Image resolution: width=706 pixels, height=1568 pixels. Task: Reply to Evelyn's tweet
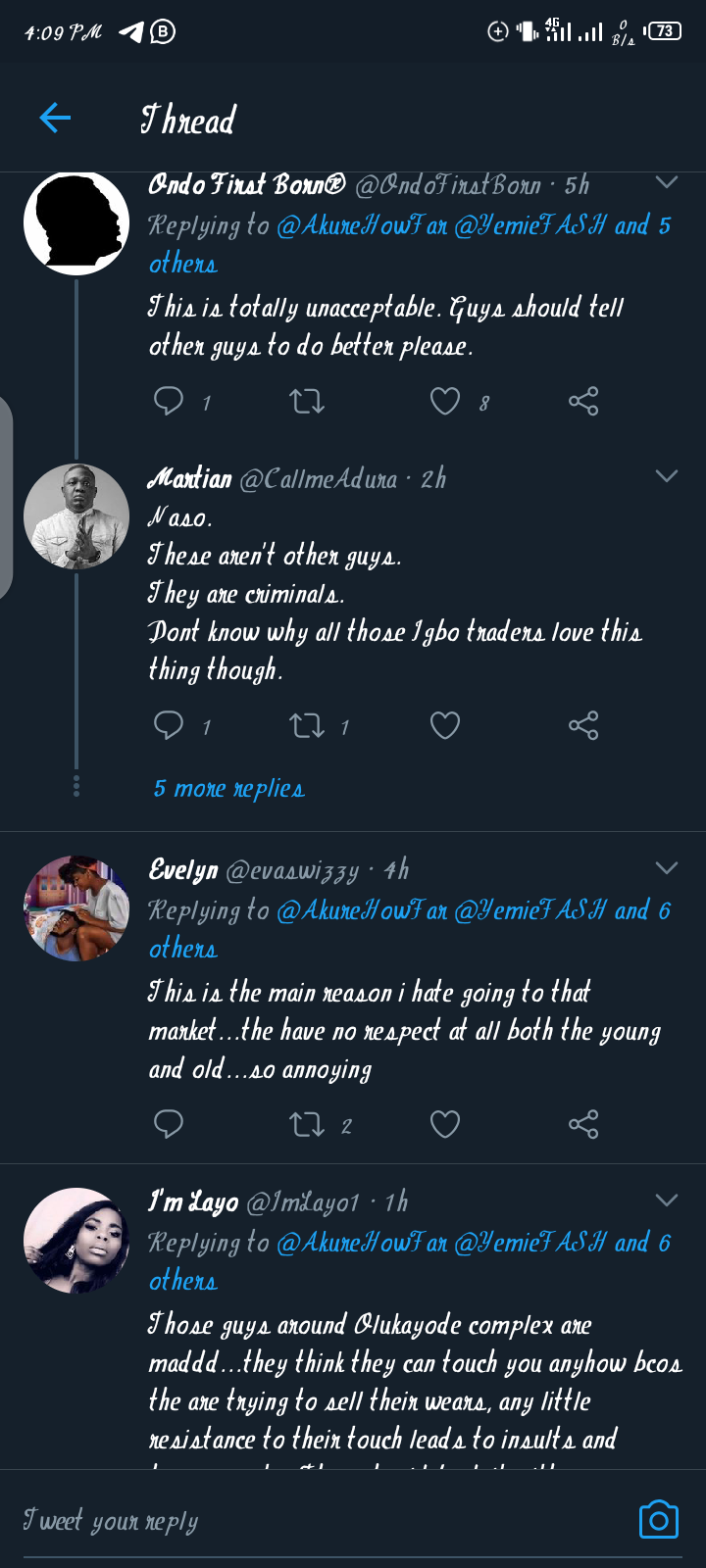coord(169,1124)
